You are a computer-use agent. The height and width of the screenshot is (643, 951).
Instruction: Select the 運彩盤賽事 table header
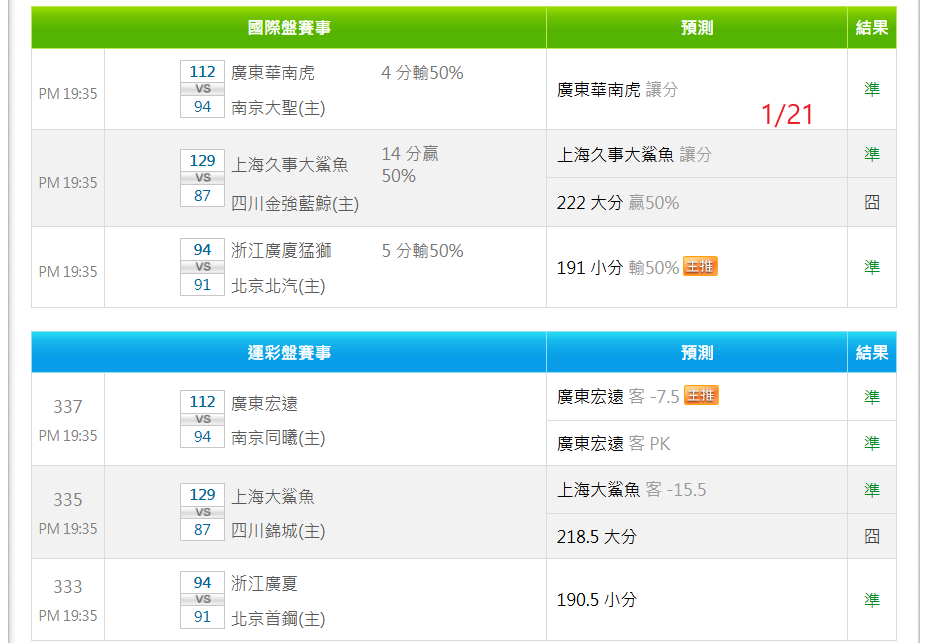click(289, 352)
